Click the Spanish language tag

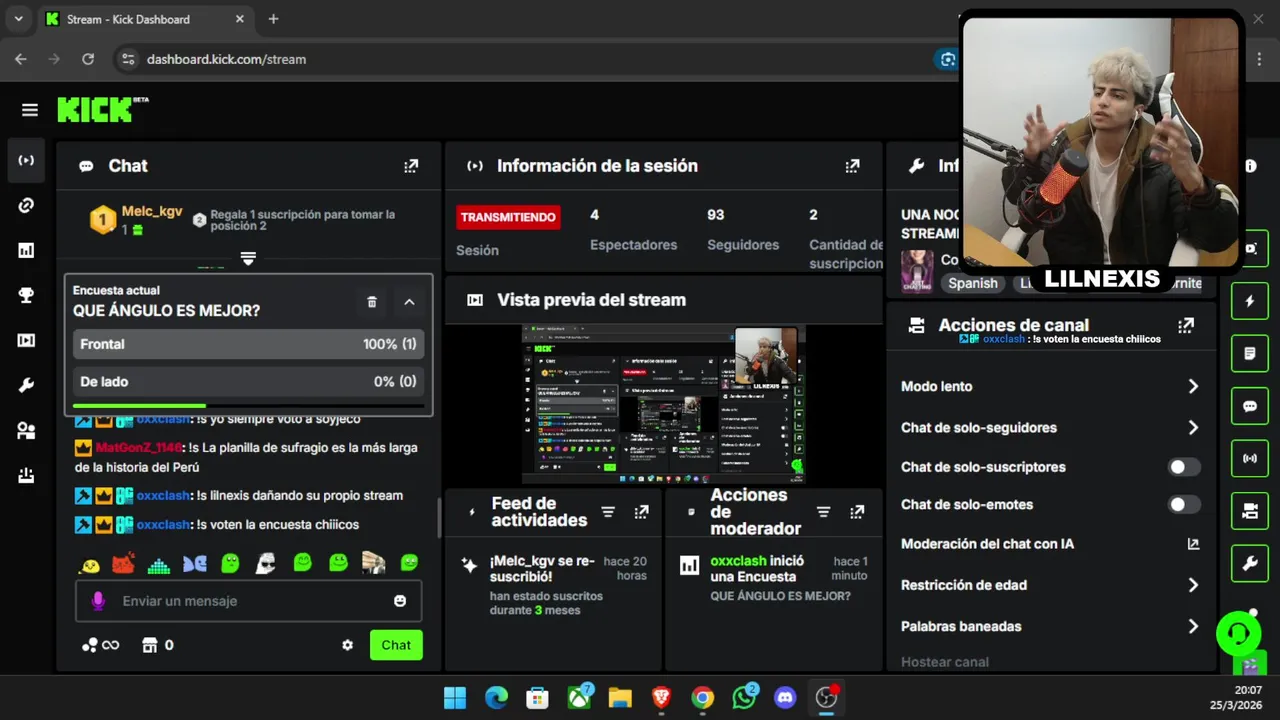click(973, 283)
